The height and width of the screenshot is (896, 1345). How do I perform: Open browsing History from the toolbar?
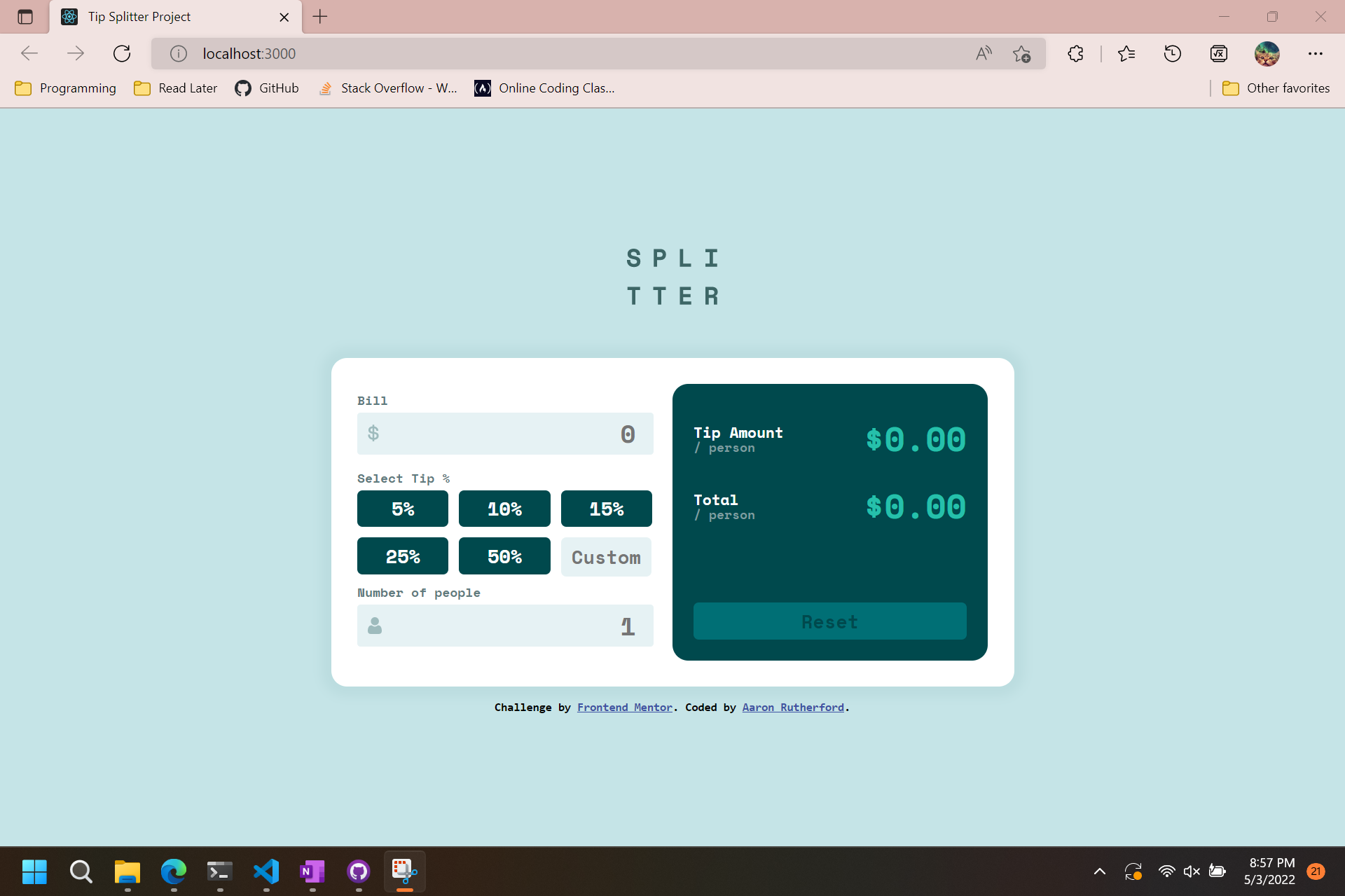point(1172,53)
